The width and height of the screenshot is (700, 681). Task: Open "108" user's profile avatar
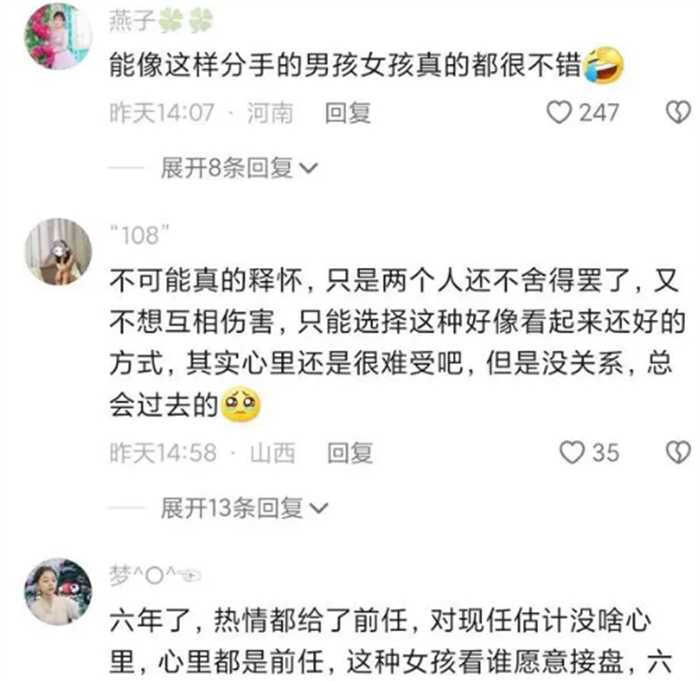coord(58,251)
